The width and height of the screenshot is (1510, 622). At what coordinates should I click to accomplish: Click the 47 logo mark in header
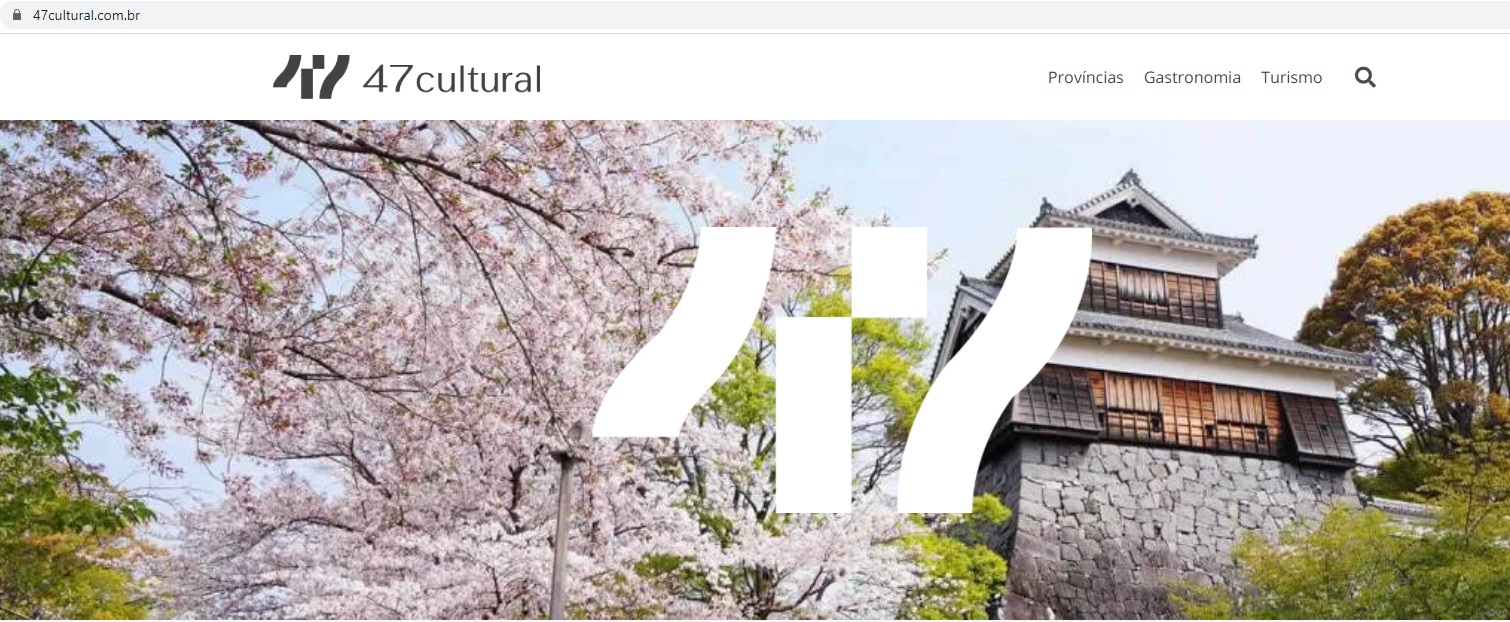(311, 77)
